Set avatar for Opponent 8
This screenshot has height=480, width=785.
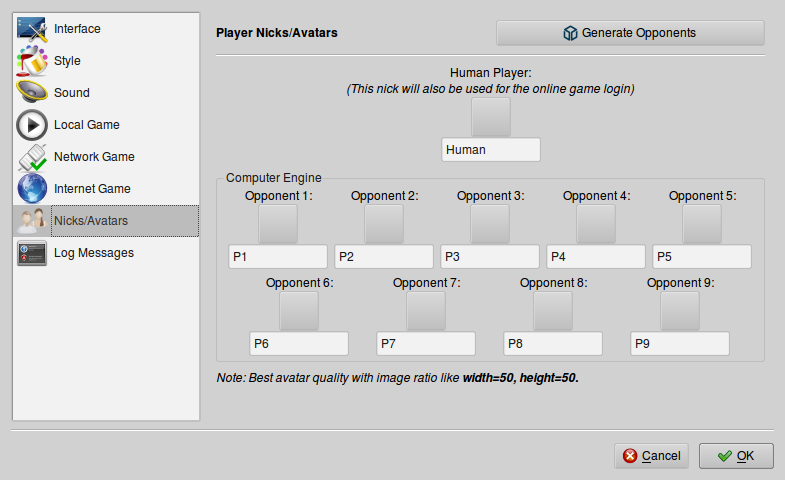click(553, 311)
